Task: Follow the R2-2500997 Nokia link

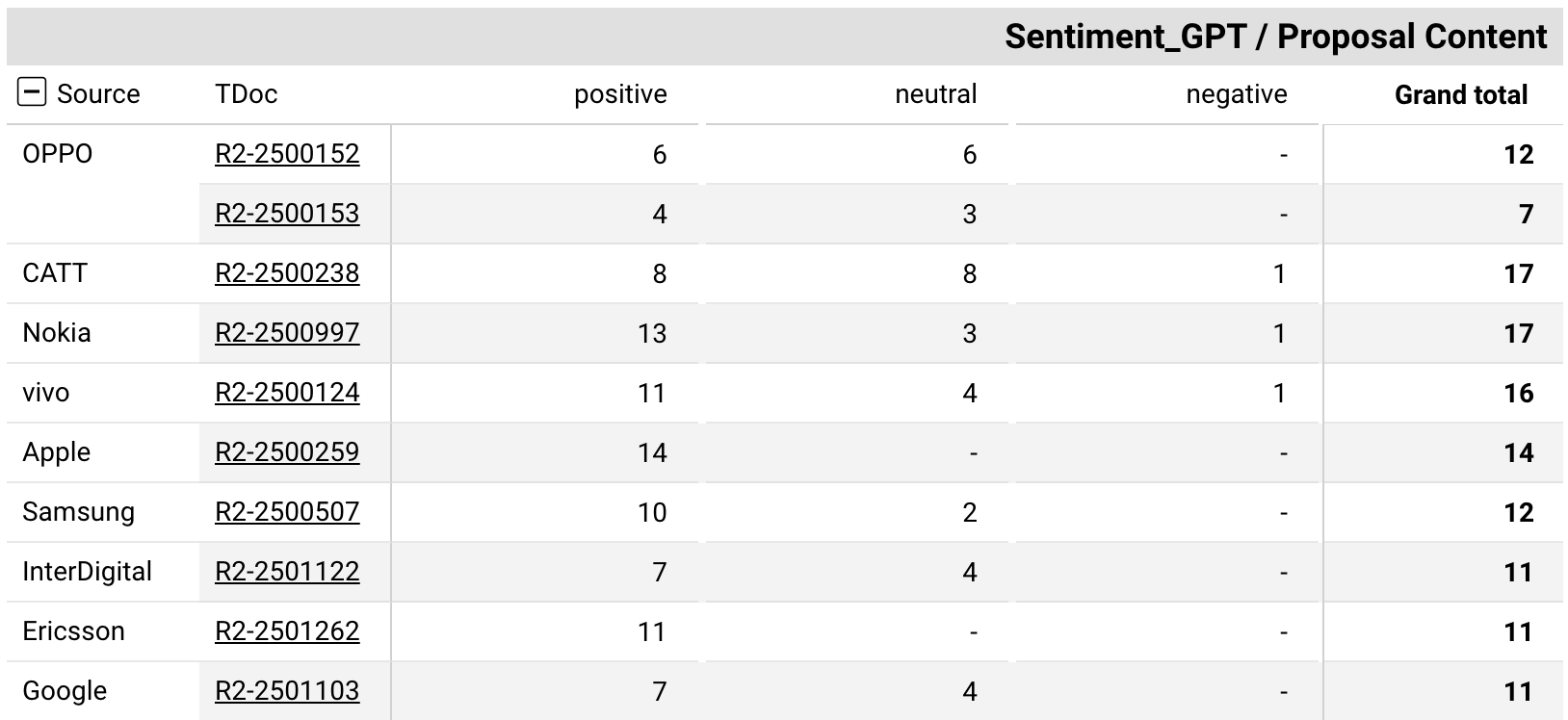Action: pyautogui.click(x=287, y=333)
